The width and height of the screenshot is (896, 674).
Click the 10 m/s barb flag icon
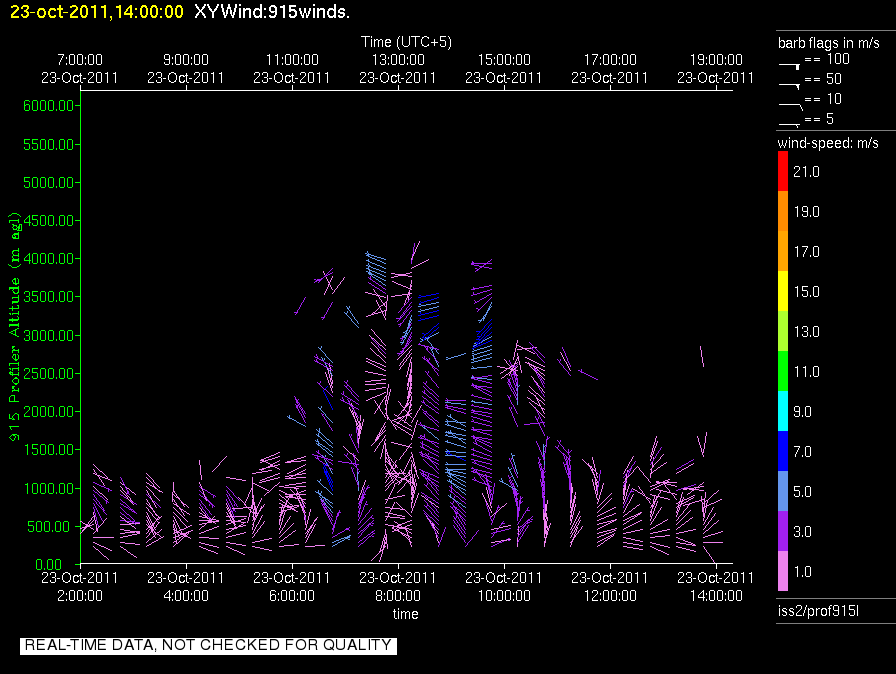pyautogui.click(x=791, y=105)
